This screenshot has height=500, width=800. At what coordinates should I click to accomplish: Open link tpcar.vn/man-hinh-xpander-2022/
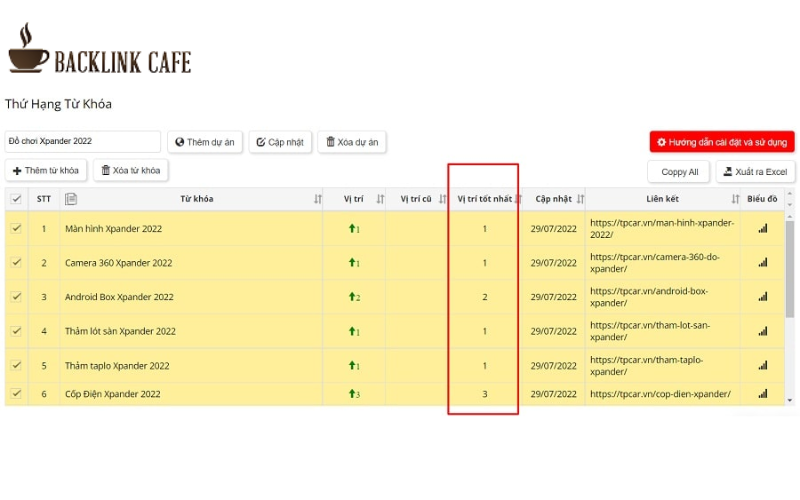click(662, 229)
